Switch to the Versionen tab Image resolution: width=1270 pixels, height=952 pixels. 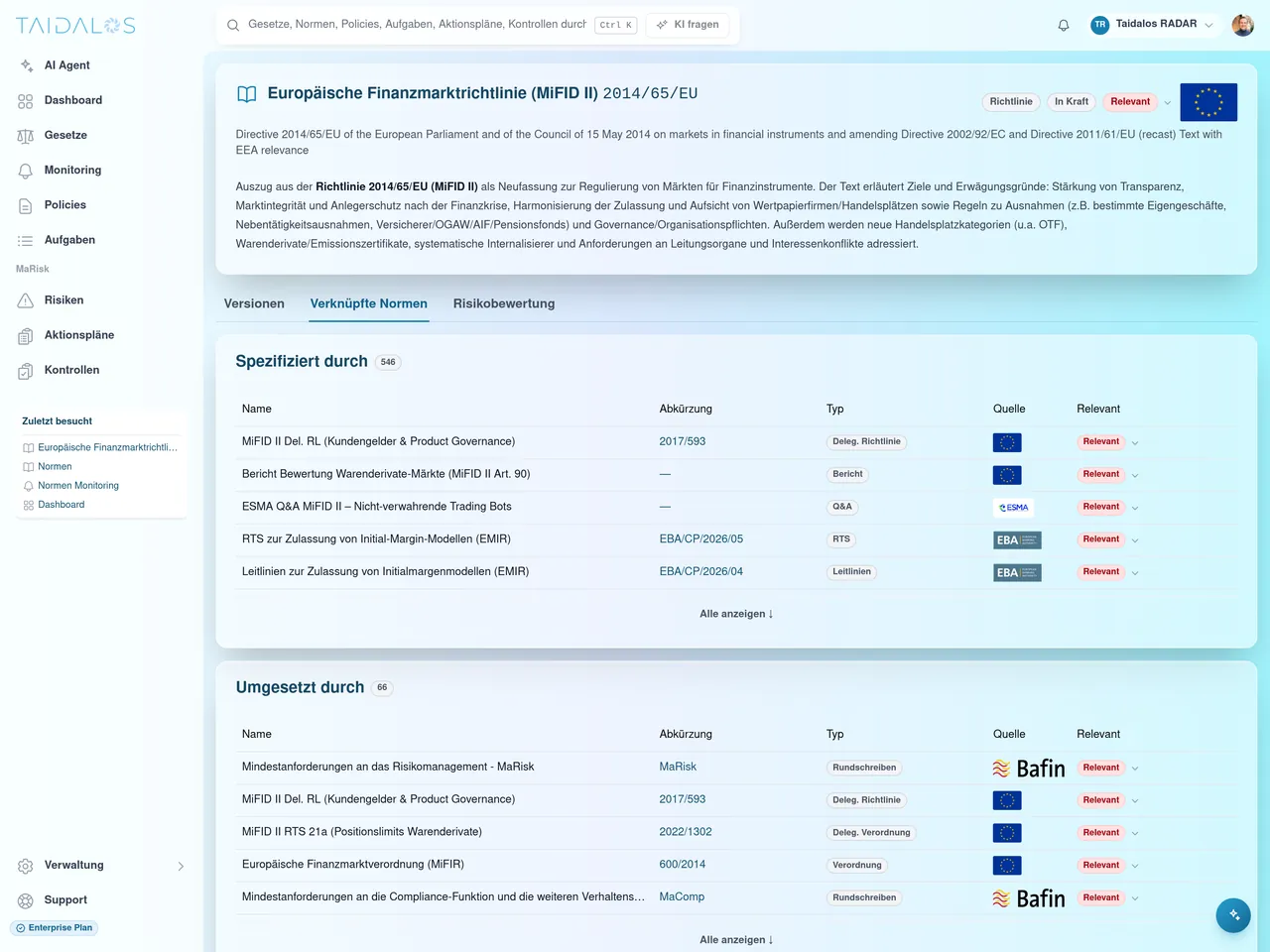click(254, 303)
